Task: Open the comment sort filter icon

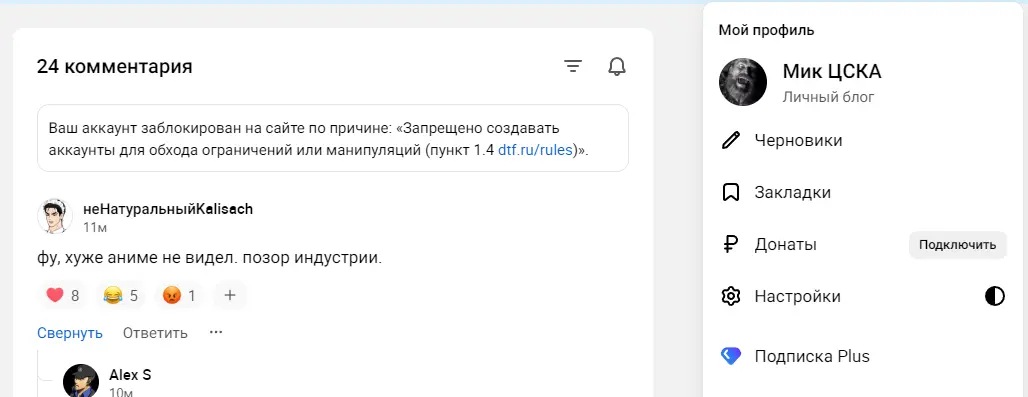Action: click(573, 66)
